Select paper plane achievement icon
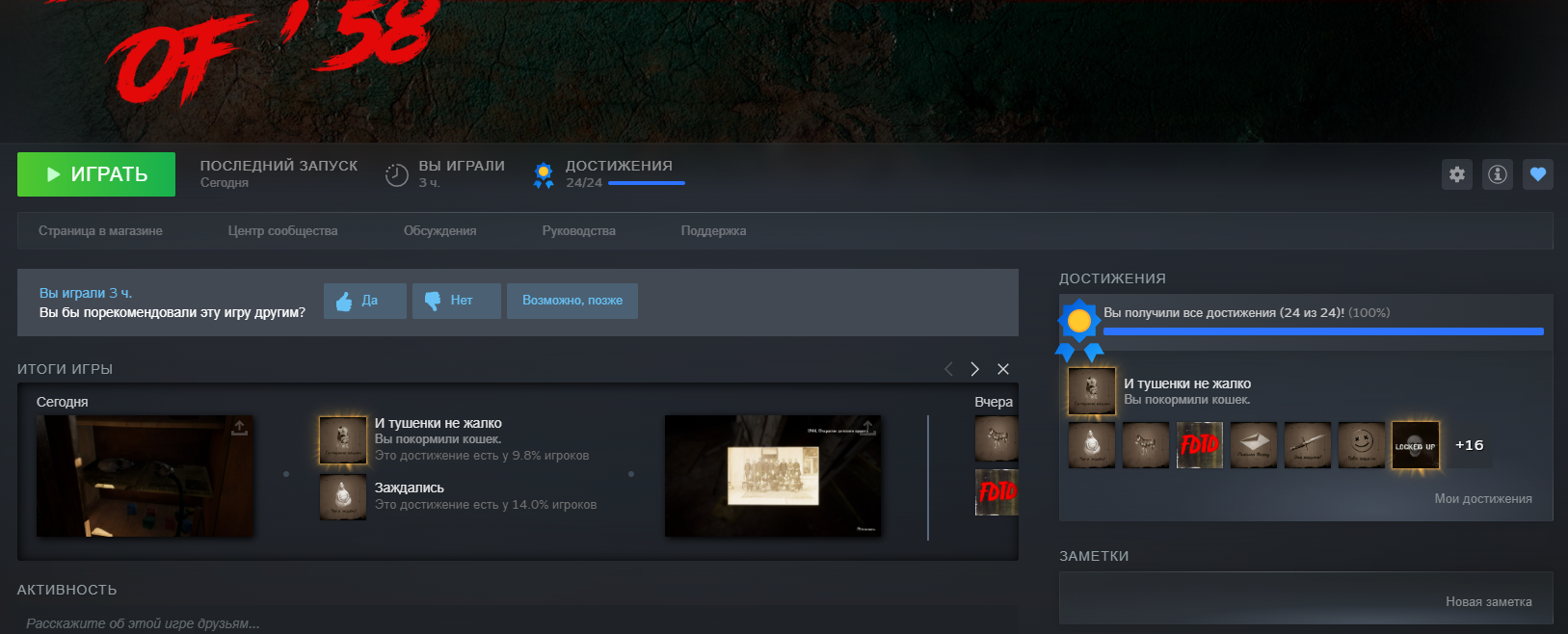 coord(1254,445)
